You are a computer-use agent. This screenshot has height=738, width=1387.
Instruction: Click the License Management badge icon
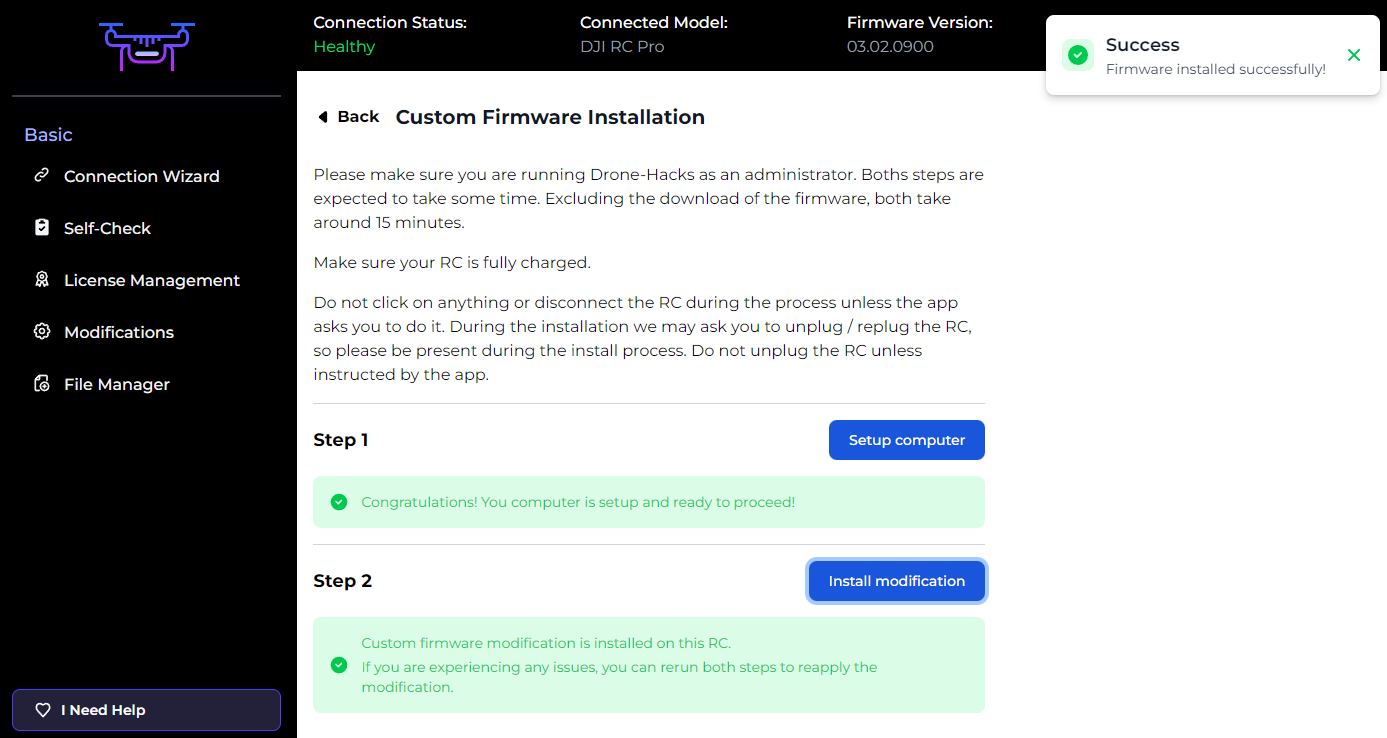42,280
